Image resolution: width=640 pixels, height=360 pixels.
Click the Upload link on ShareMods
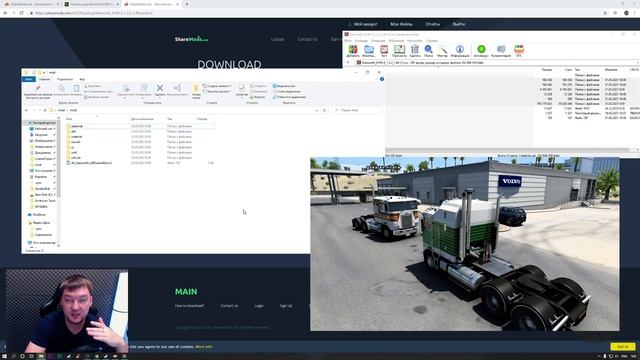coord(277,39)
